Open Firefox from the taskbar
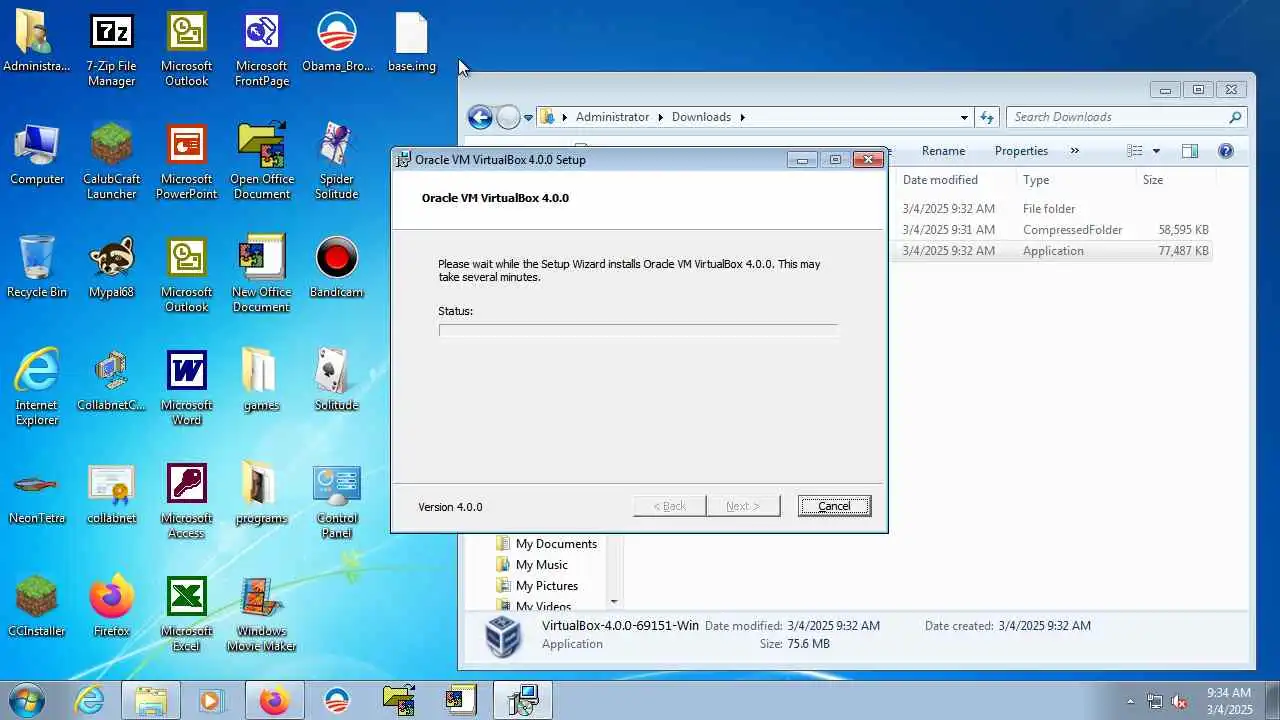This screenshot has height=720, width=1280. [273, 700]
